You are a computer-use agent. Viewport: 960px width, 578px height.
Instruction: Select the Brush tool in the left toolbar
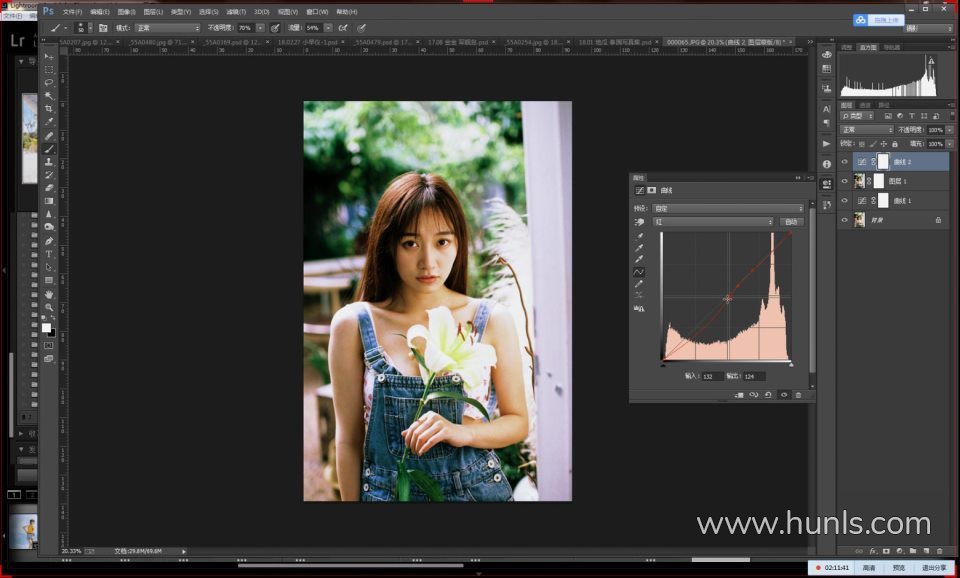[49, 149]
